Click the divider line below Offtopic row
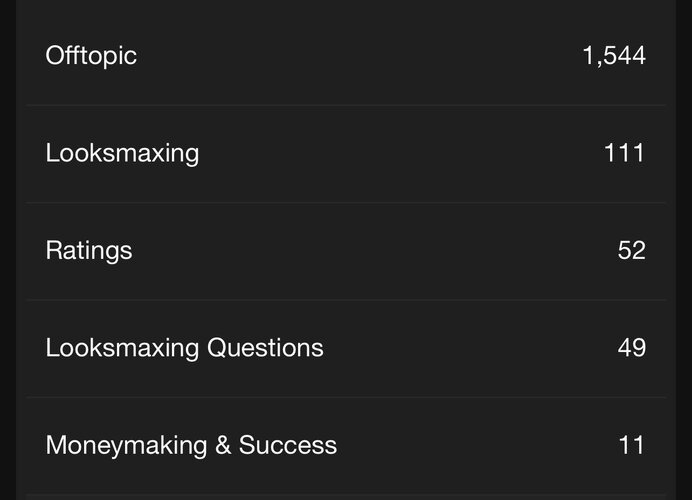 (346, 105)
